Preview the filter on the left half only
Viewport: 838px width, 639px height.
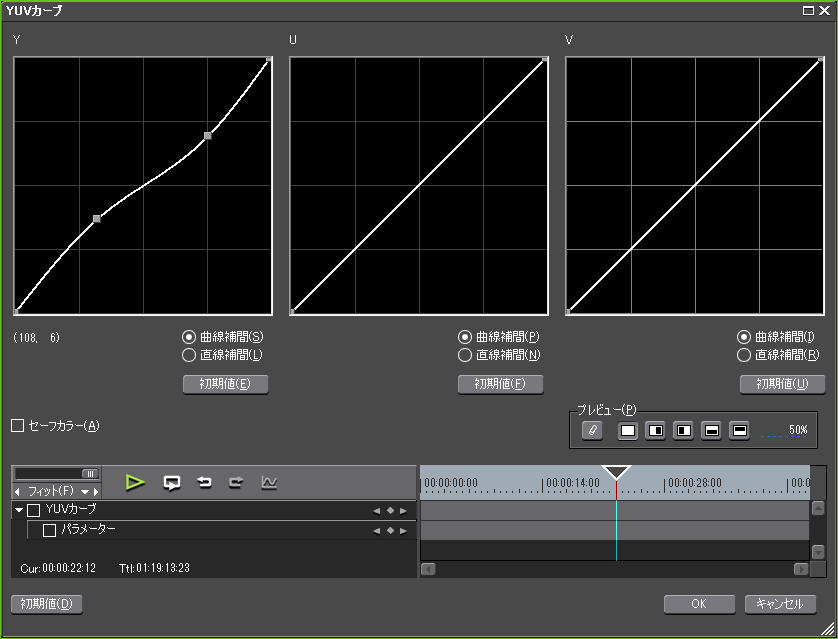point(656,430)
